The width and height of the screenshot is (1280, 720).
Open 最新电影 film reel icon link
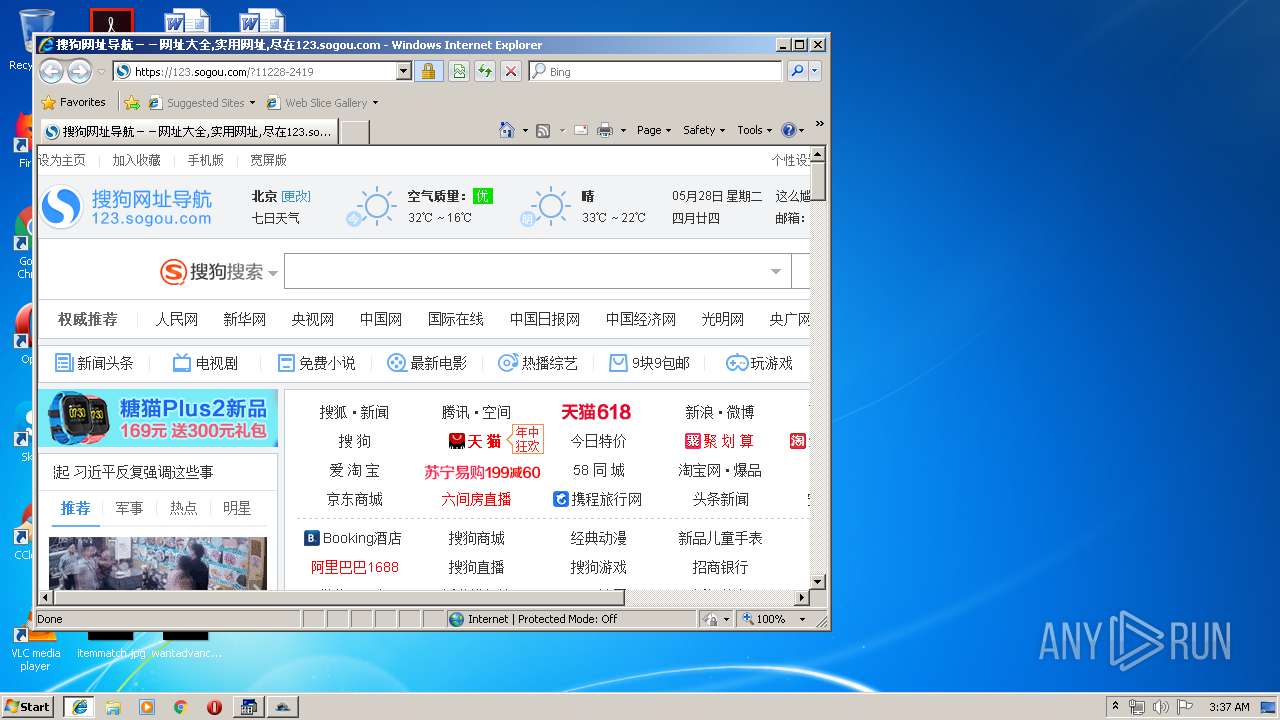point(427,363)
